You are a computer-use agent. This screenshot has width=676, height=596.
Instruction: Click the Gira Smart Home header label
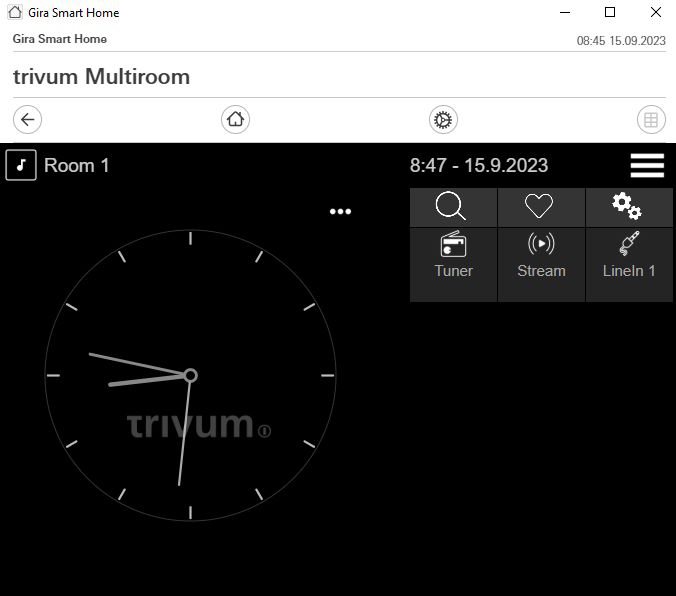click(x=59, y=39)
